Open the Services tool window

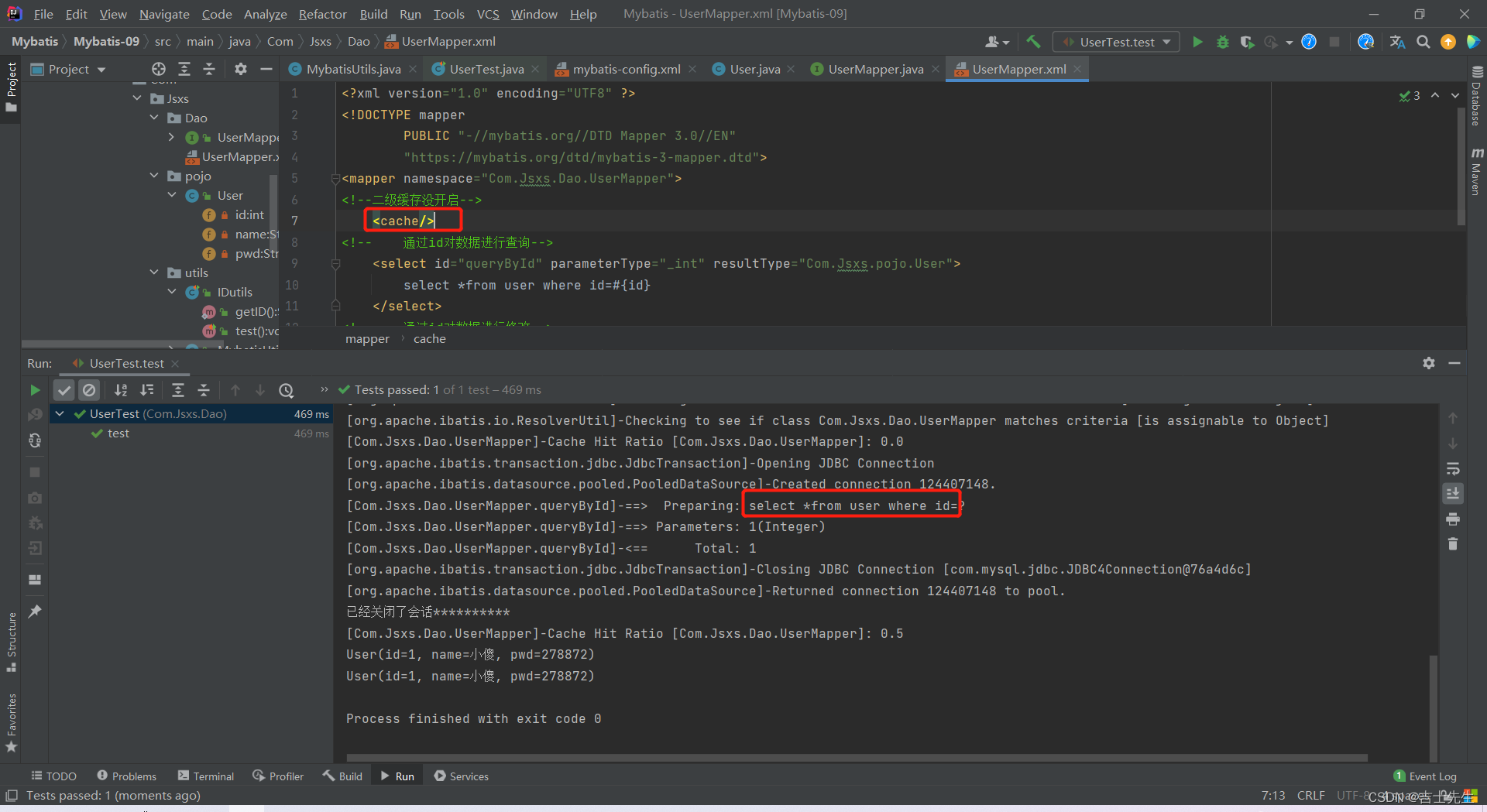point(462,776)
